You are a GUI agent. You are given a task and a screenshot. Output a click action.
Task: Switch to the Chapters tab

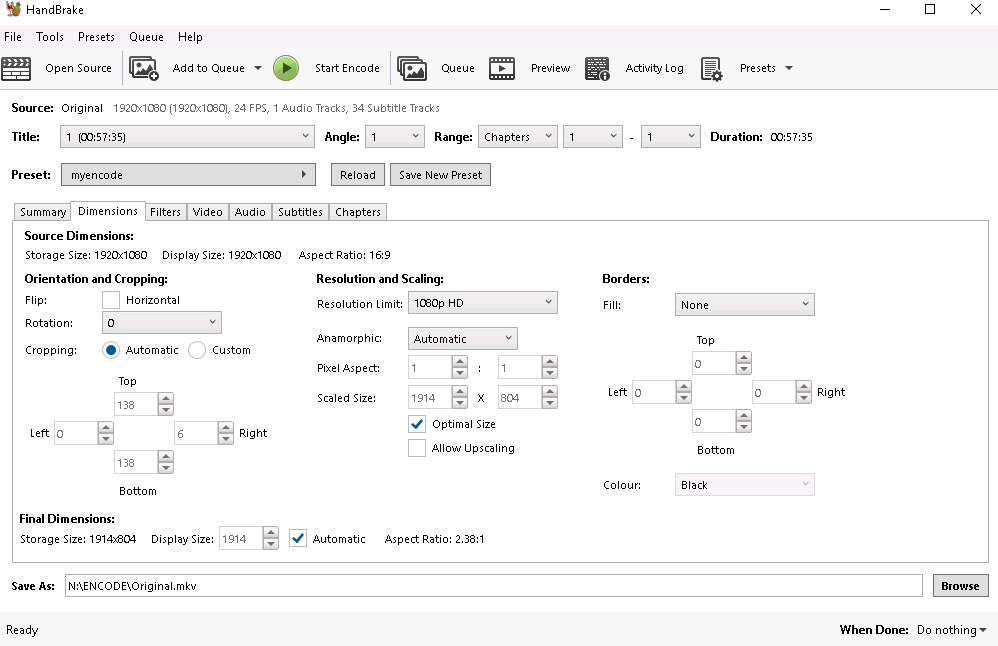[358, 212]
